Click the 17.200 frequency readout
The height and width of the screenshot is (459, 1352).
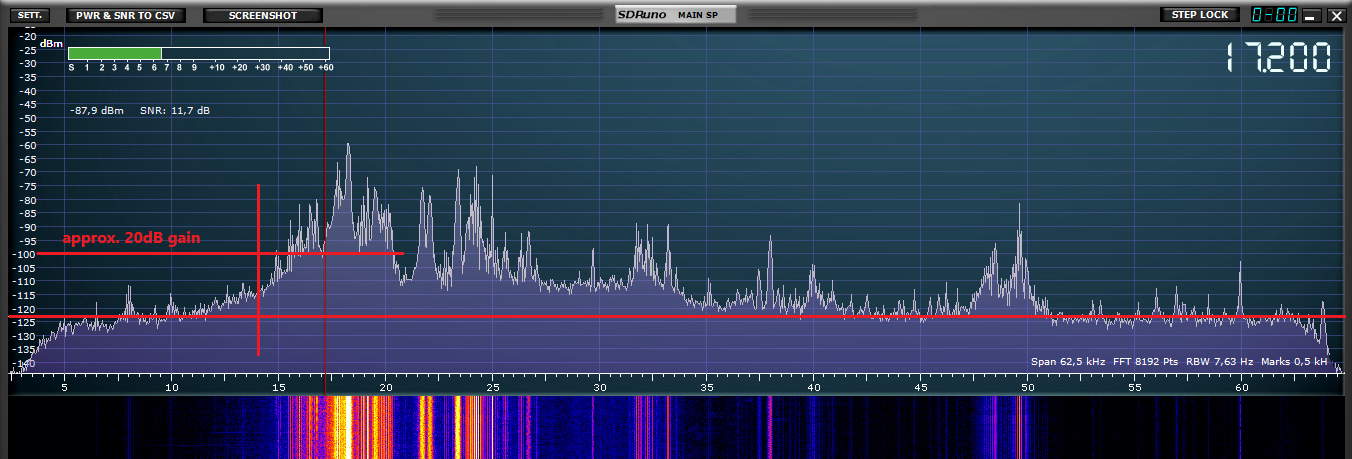click(1279, 58)
